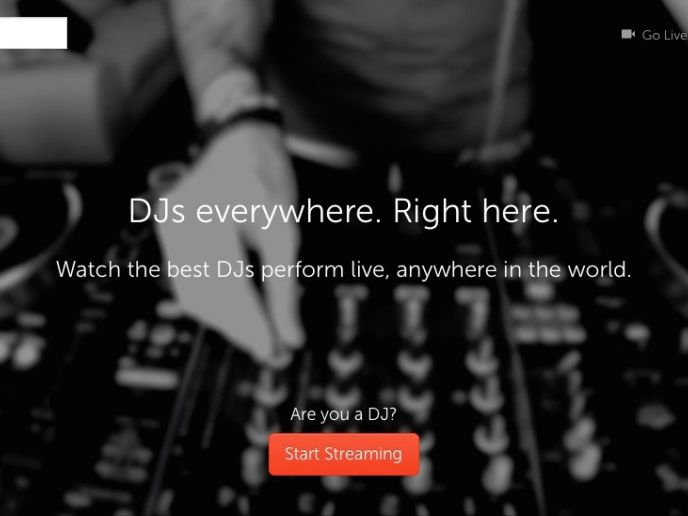Image resolution: width=688 pixels, height=516 pixels.
Task: Click the dark wristband on DJ's wrist
Action: pyautogui.click(x=239, y=121)
